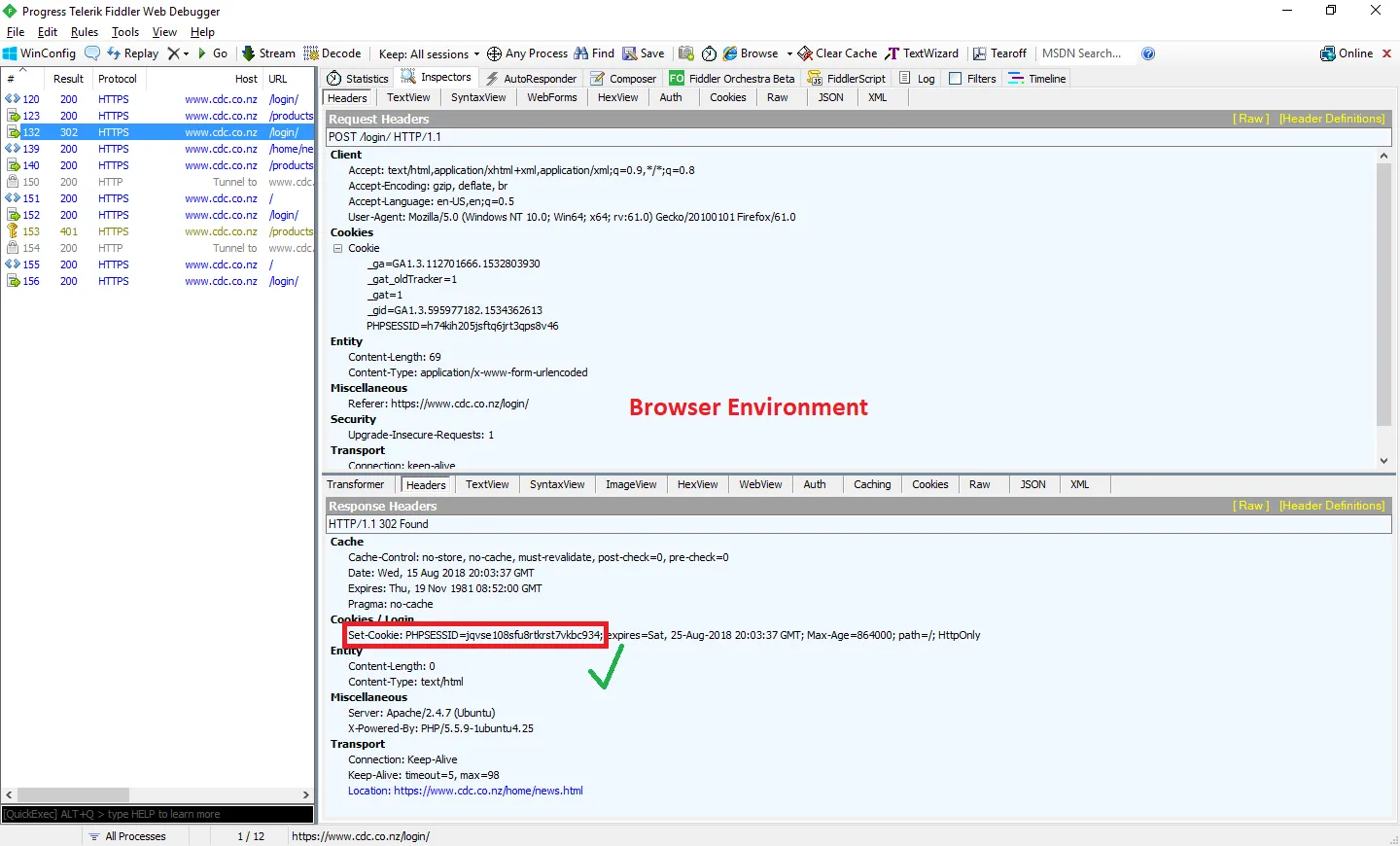This screenshot has height=846, width=1400.
Task: Select tunnel session 150 in list
Action: pyautogui.click(x=158, y=182)
